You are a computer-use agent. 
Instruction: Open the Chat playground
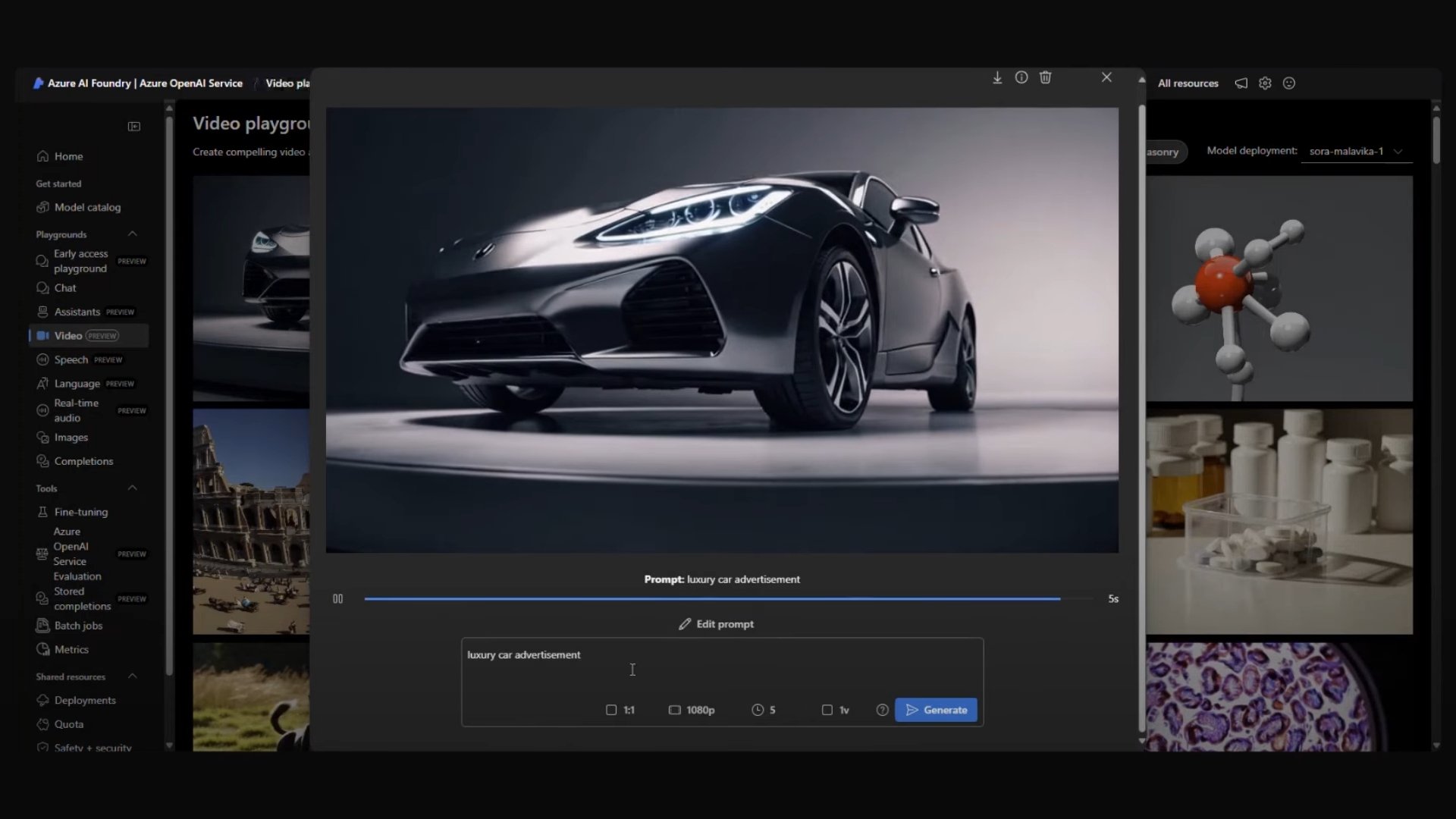pos(56,288)
